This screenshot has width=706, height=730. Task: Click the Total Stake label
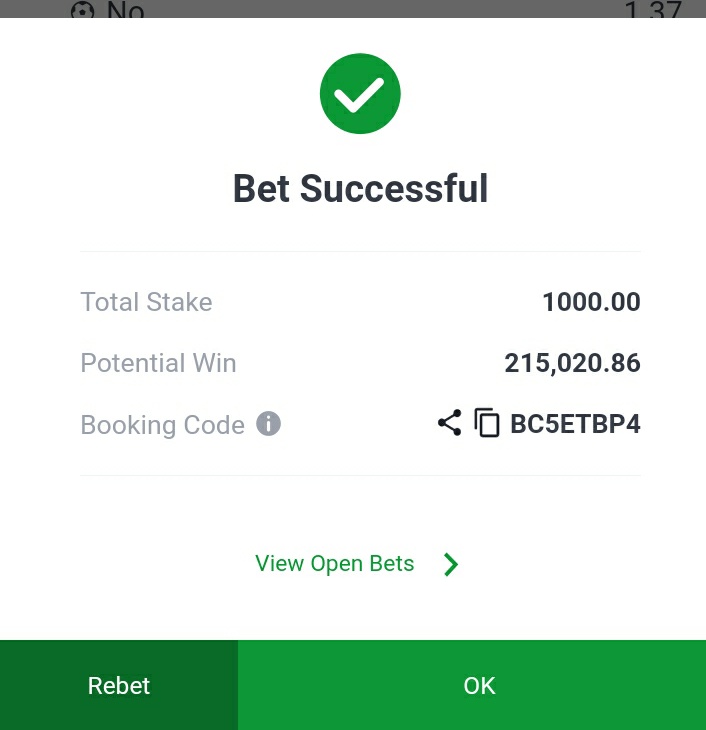pos(146,302)
